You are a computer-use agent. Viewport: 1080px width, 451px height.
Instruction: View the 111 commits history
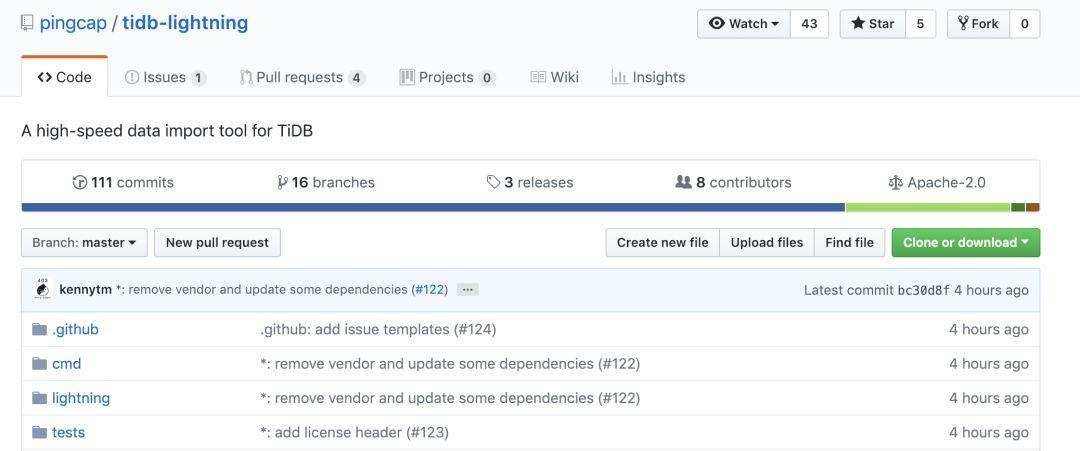(123, 182)
